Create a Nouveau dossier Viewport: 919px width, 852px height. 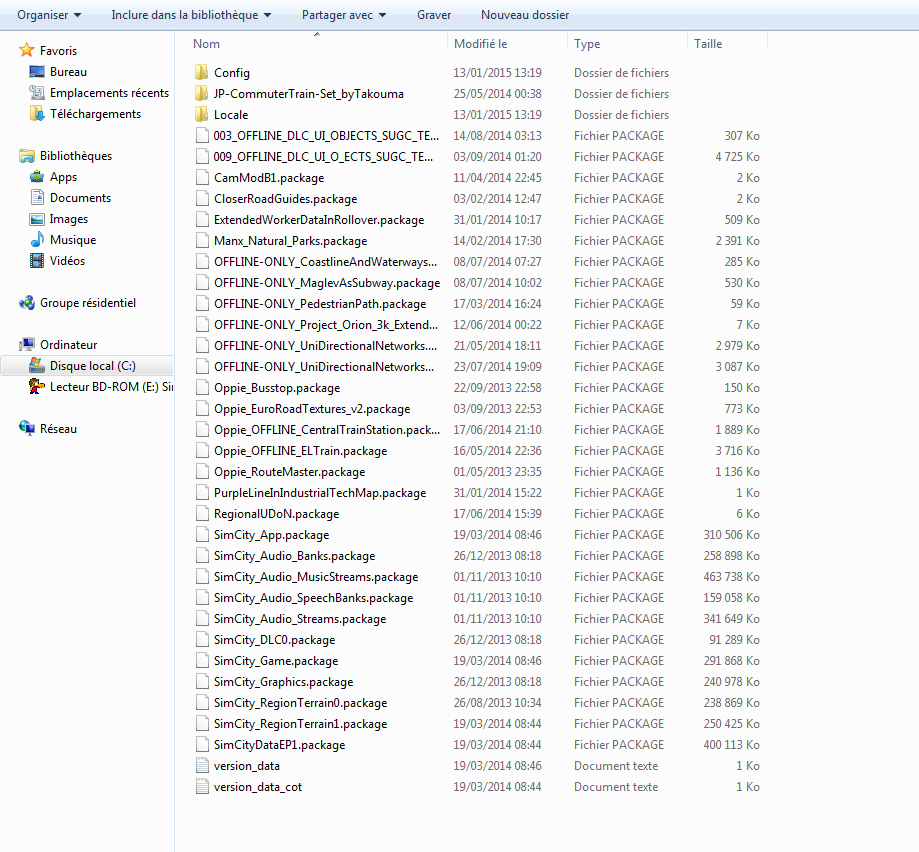525,15
